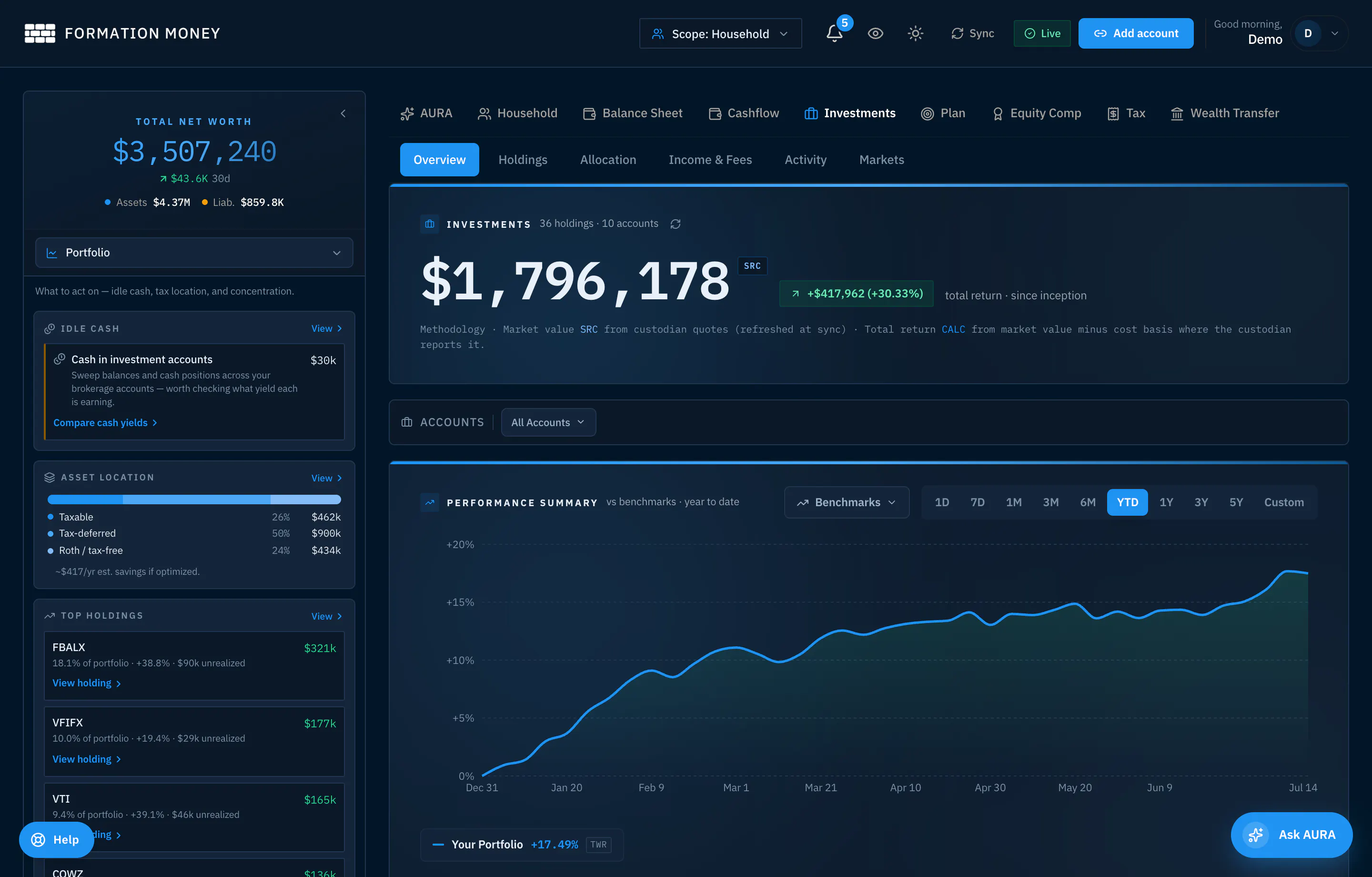Select the YTD time range
Image resolution: width=1372 pixels, height=877 pixels.
coord(1127,502)
